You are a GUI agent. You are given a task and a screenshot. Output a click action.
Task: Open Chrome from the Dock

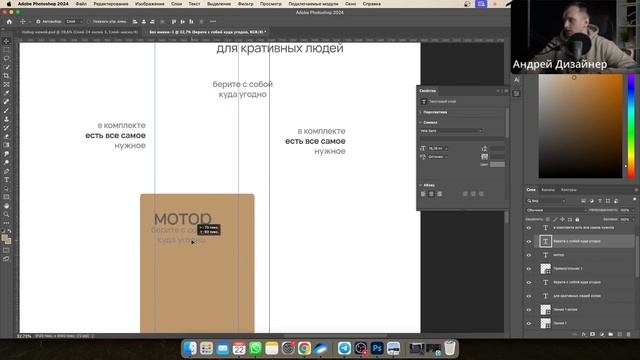pyautogui.click(x=304, y=348)
